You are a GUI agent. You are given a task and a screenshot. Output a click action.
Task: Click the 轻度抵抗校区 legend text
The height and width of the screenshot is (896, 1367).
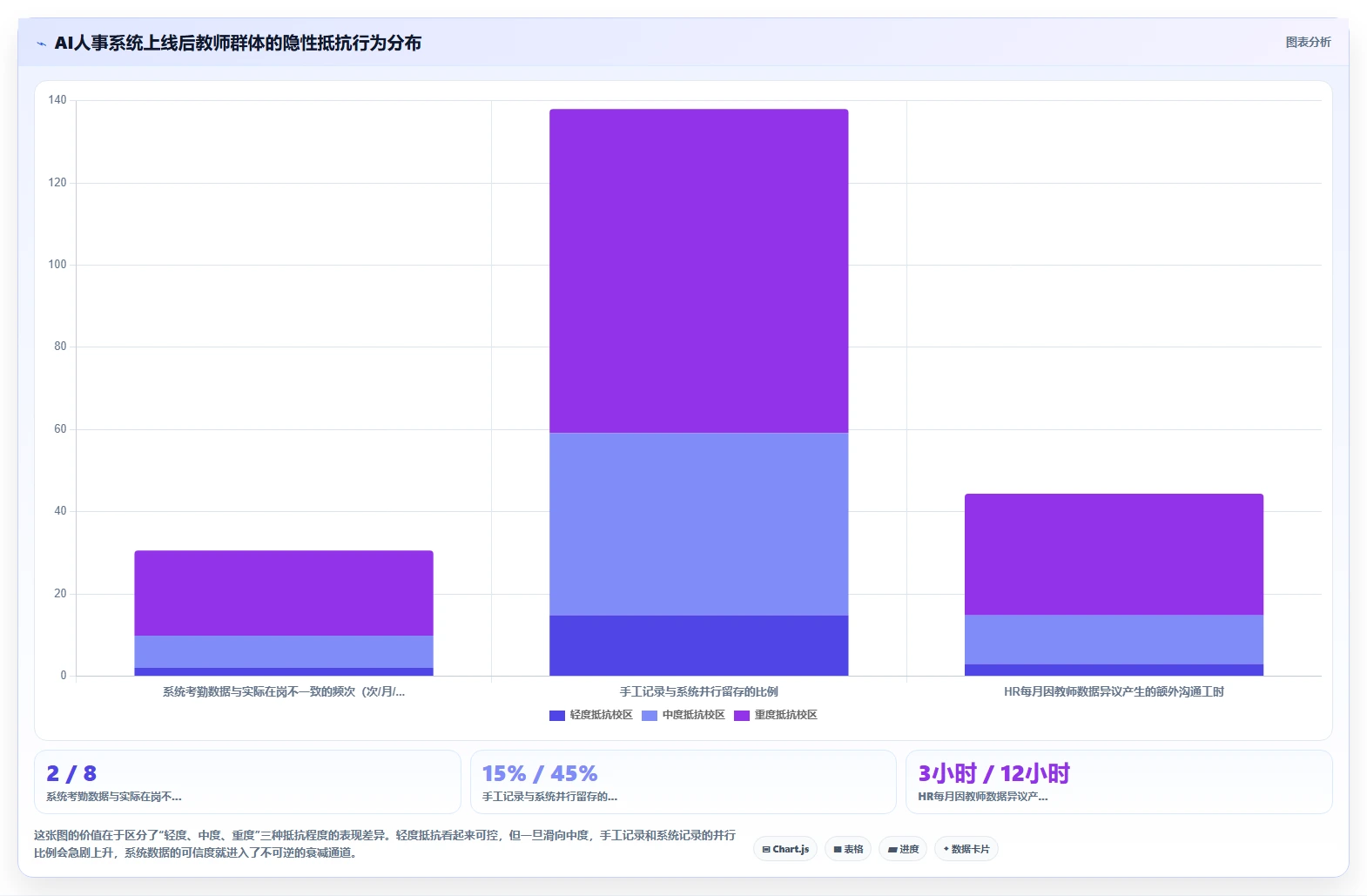coord(602,715)
